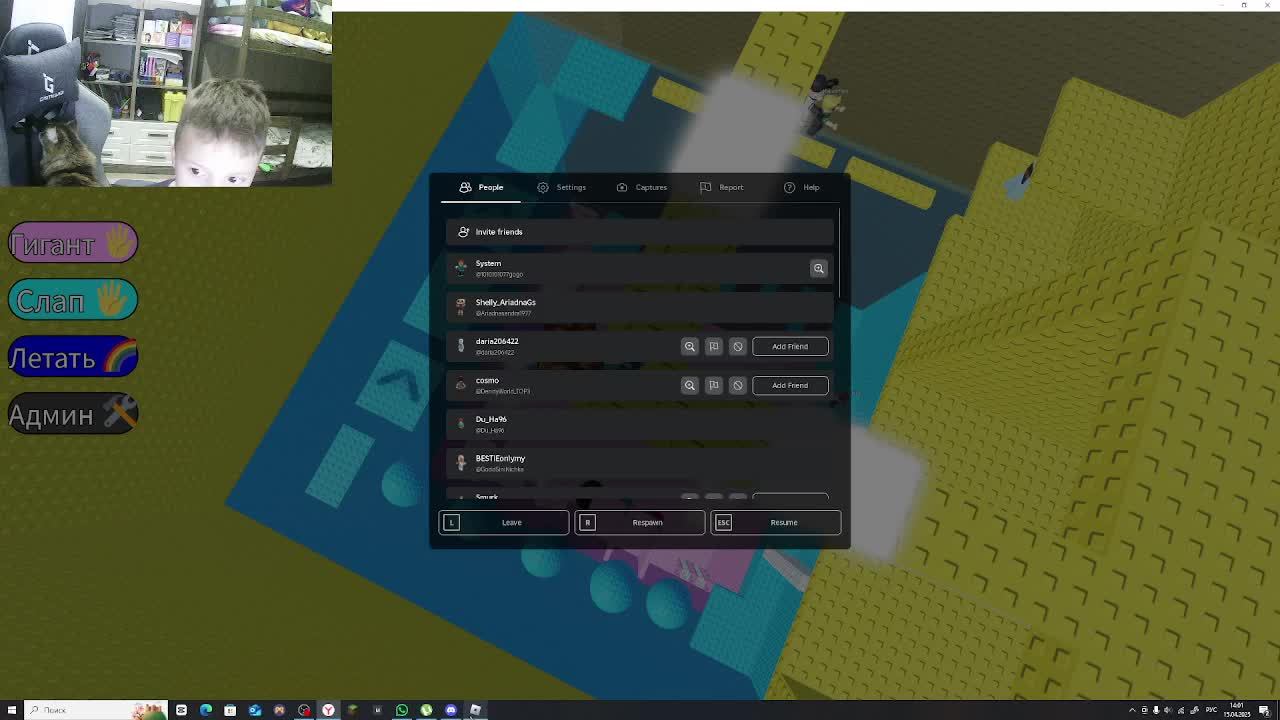This screenshot has width=1280, height=720.
Task: Resume the game
Action: (x=776, y=522)
